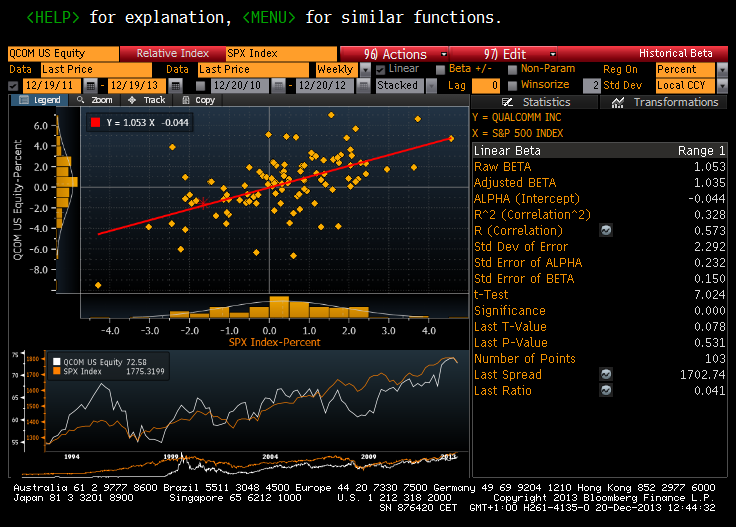Click the t-Test statistic row
736x527 pixels.
pos(599,295)
